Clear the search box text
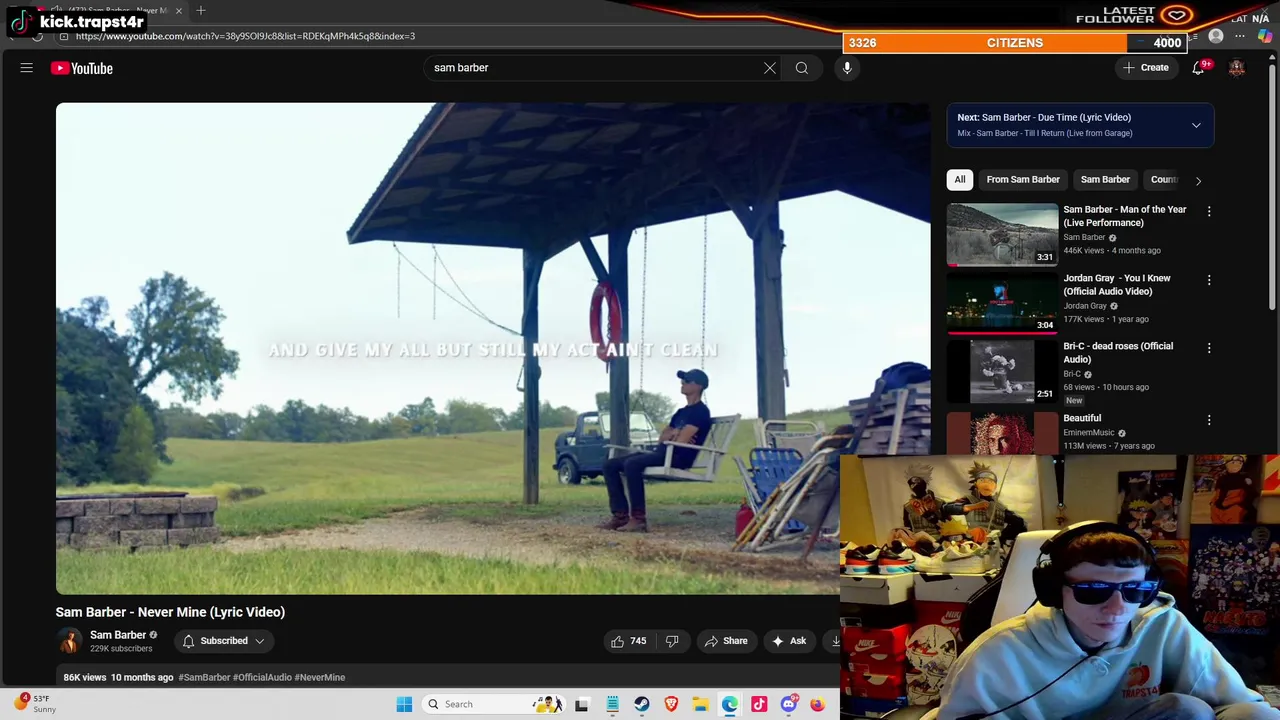 point(770,68)
